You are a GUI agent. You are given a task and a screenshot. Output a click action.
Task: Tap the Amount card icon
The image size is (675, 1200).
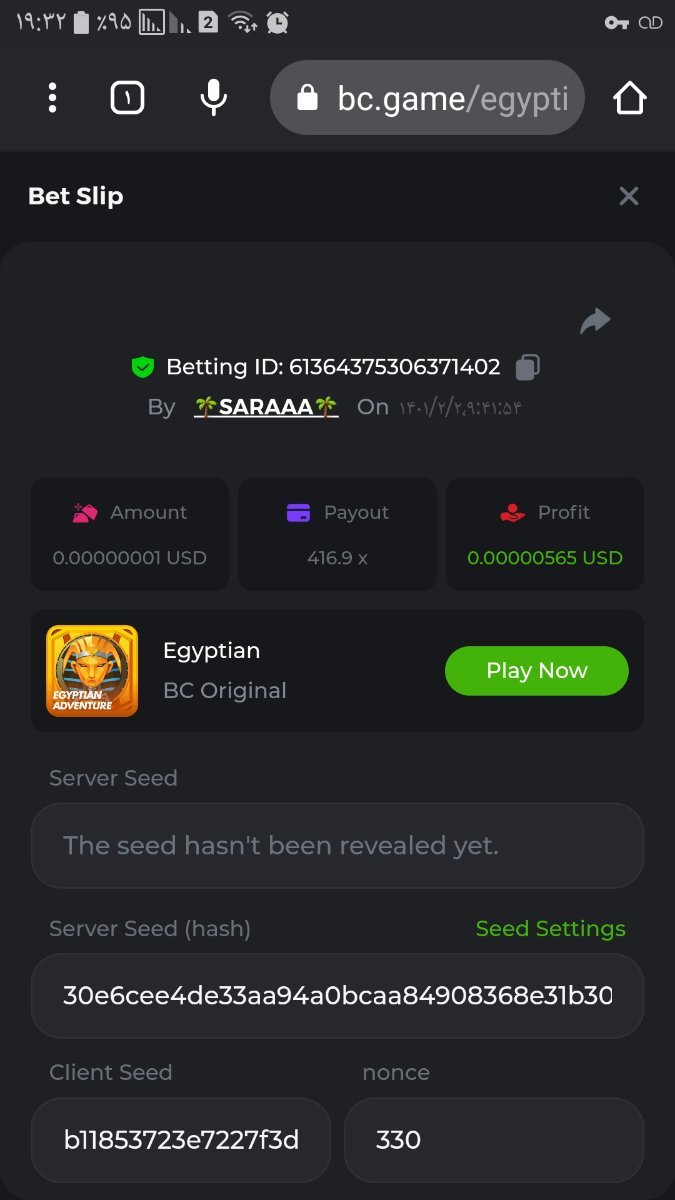(x=84, y=513)
